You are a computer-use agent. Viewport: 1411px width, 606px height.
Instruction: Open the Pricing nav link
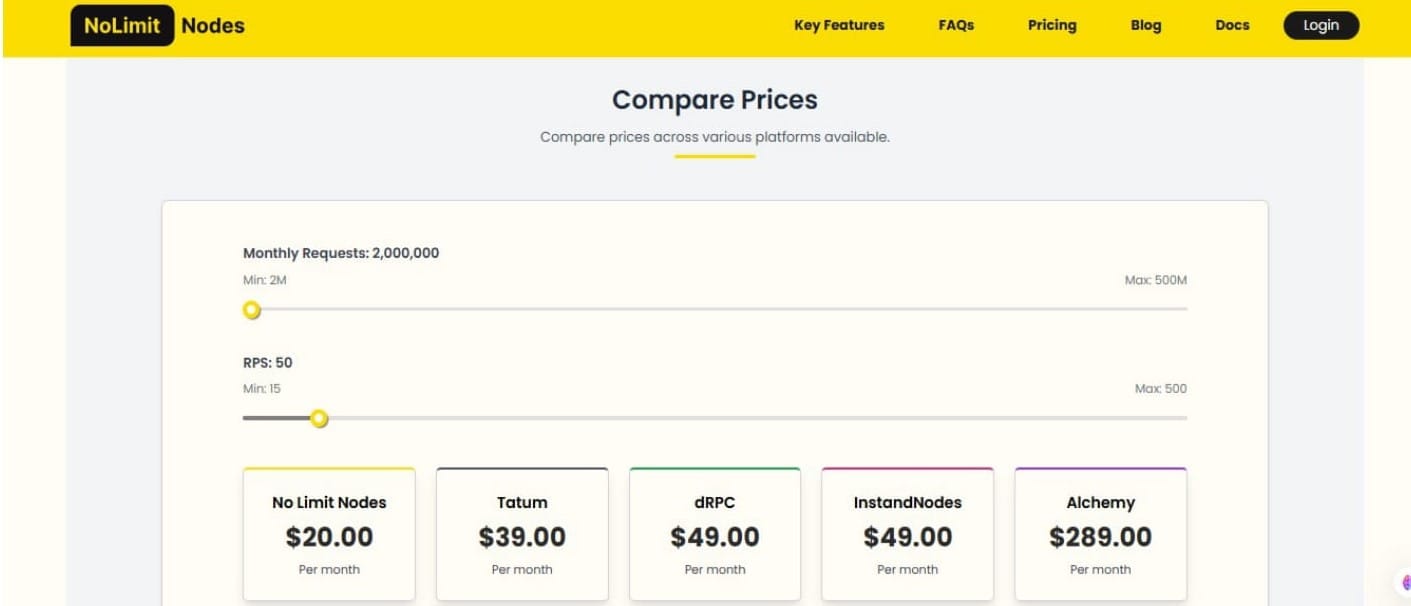pos(1052,25)
